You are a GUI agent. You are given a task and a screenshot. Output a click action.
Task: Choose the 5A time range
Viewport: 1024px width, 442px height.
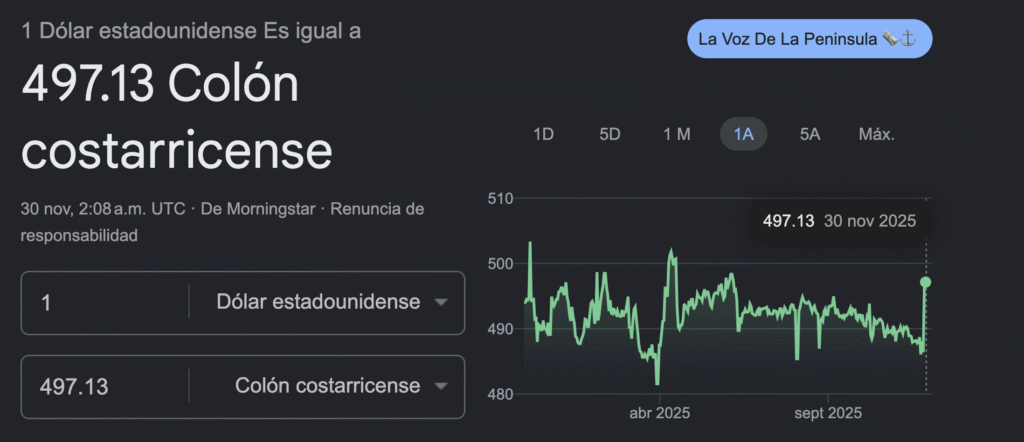click(x=810, y=134)
